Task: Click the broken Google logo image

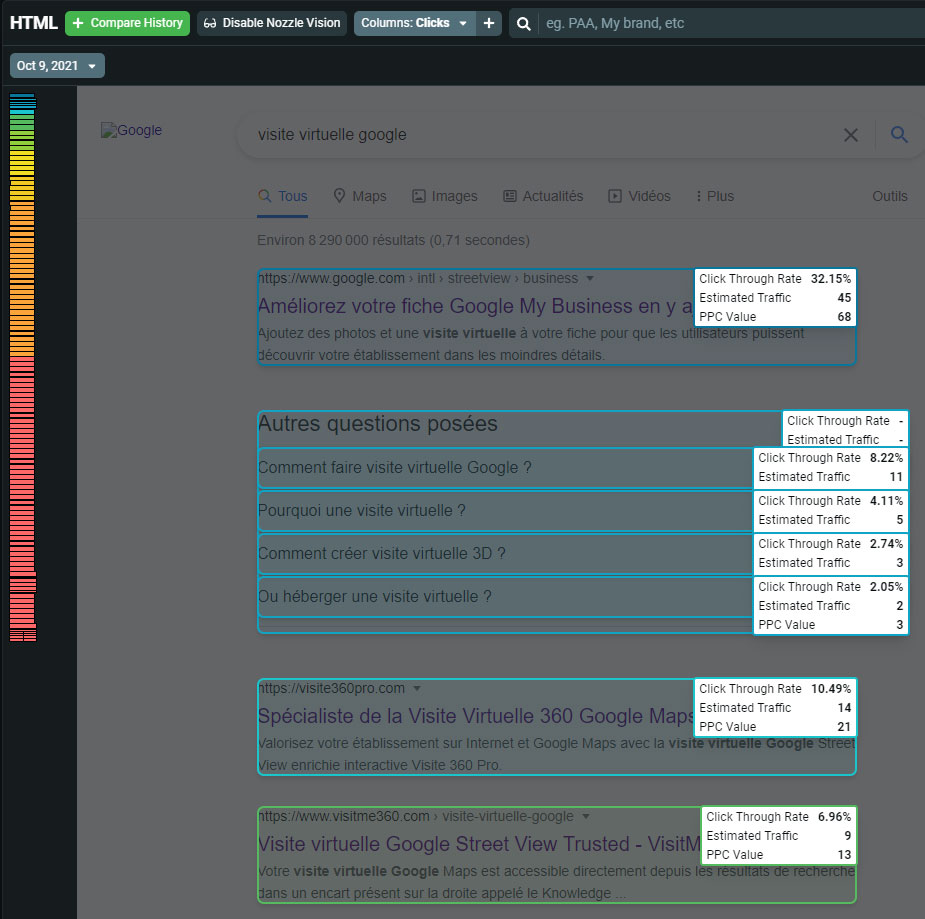Action: [x=131, y=130]
